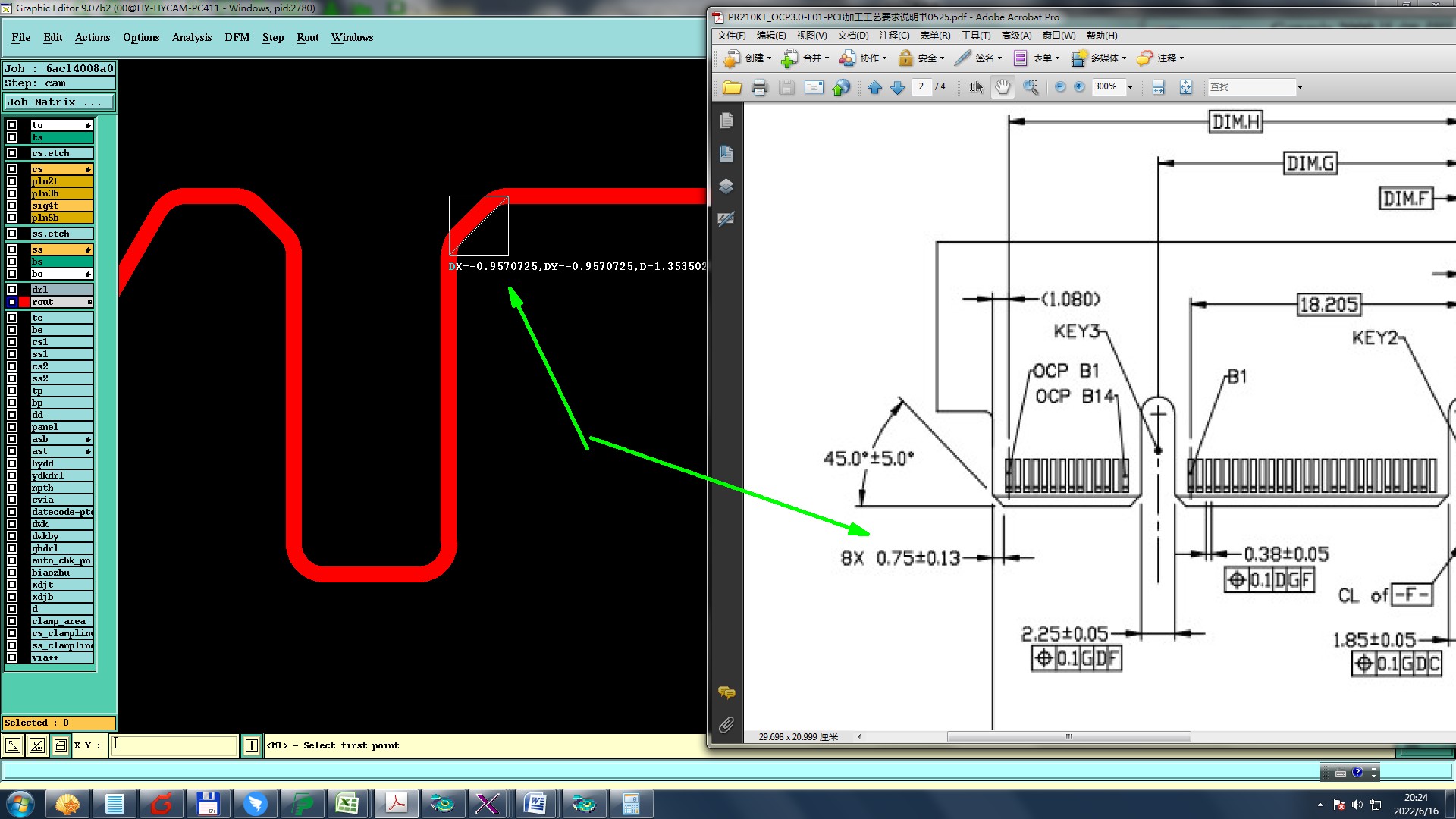Toggle the rout layer checkbox
Screen dimensions: 1456x819
pos(12,302)
